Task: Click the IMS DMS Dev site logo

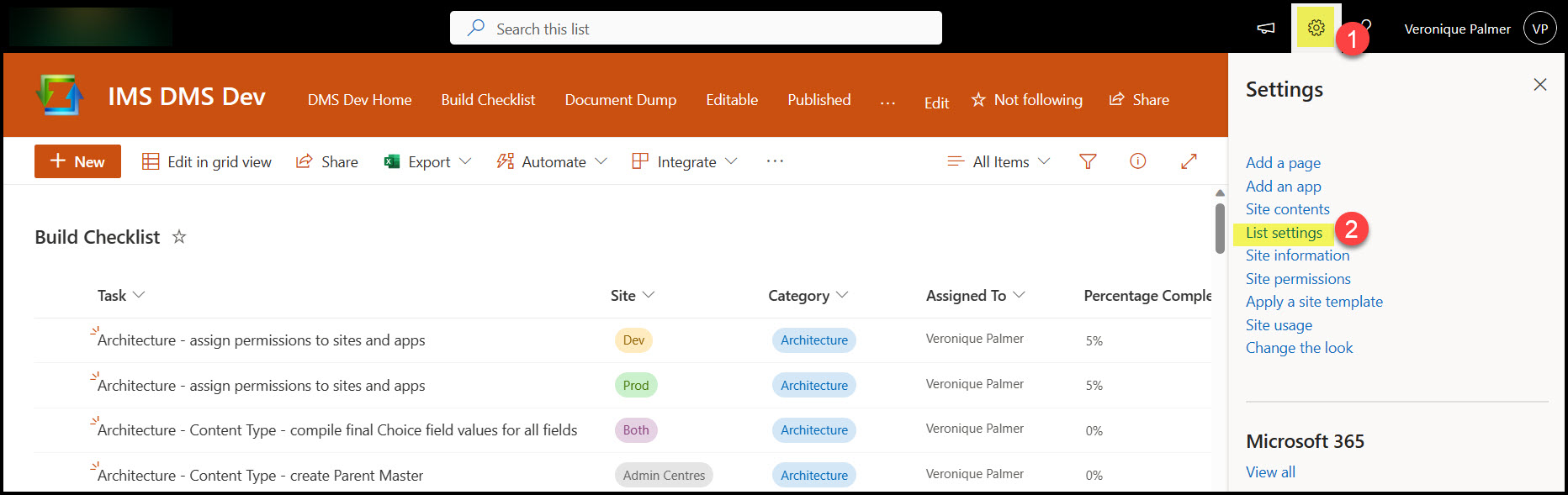Action: coord(60,96)
